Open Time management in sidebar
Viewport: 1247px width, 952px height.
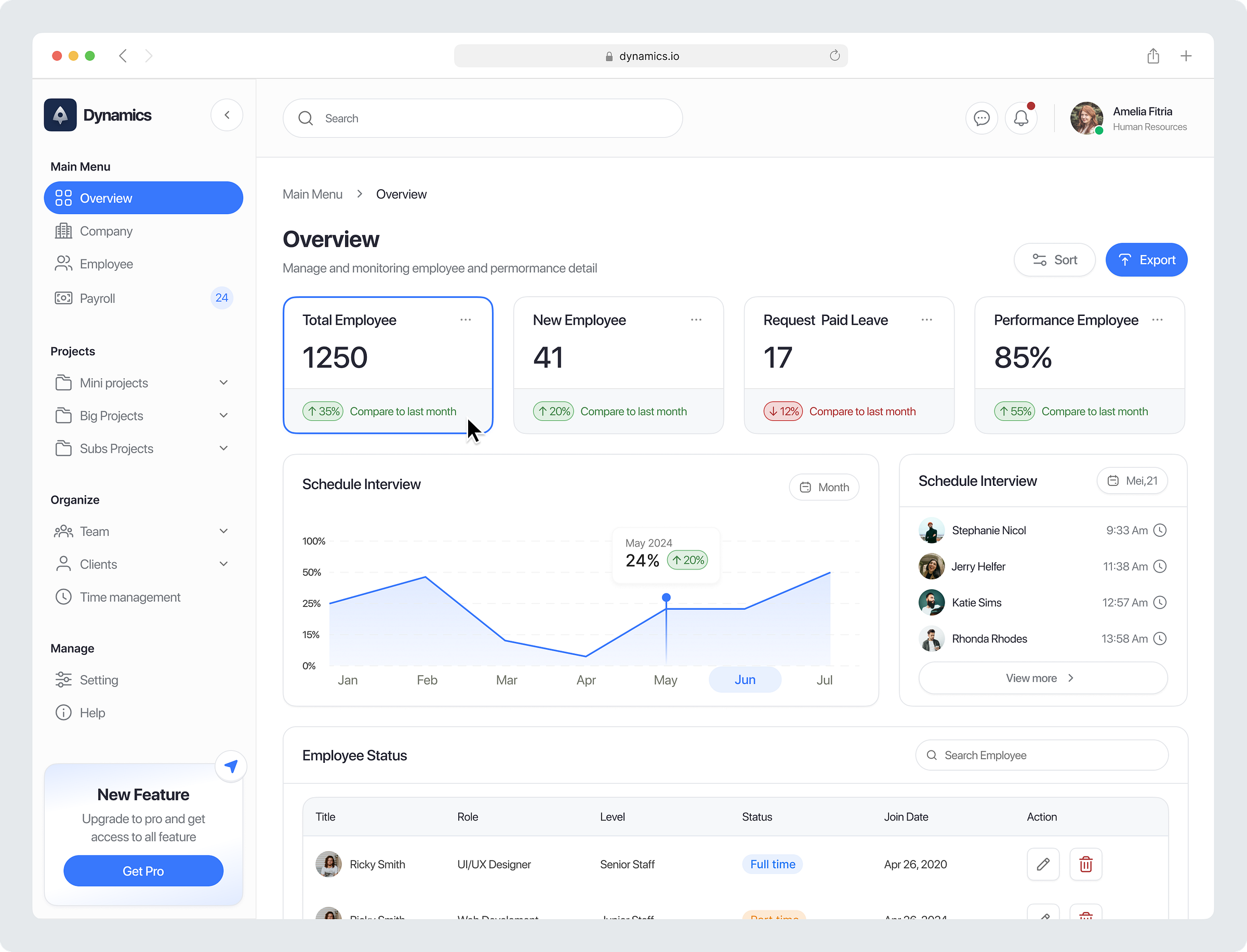[130, 597]
